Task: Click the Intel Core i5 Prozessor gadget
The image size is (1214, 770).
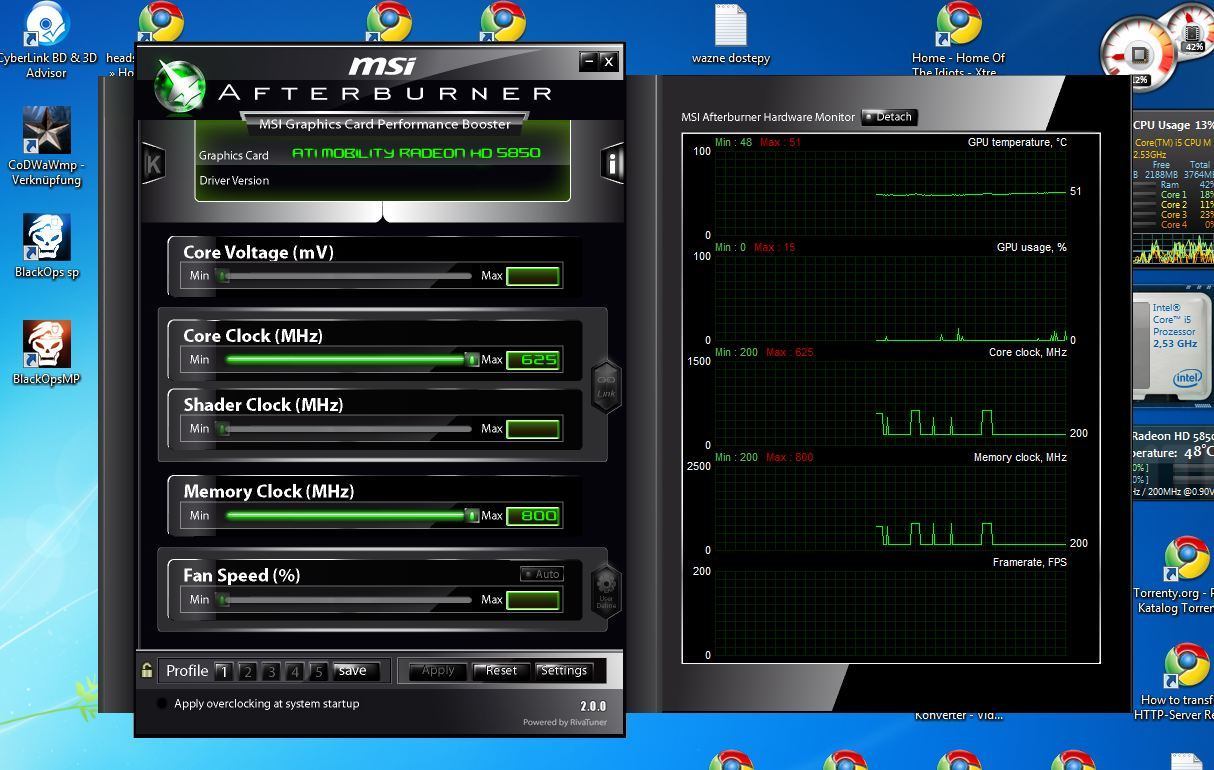Action: click(1173, 347)
